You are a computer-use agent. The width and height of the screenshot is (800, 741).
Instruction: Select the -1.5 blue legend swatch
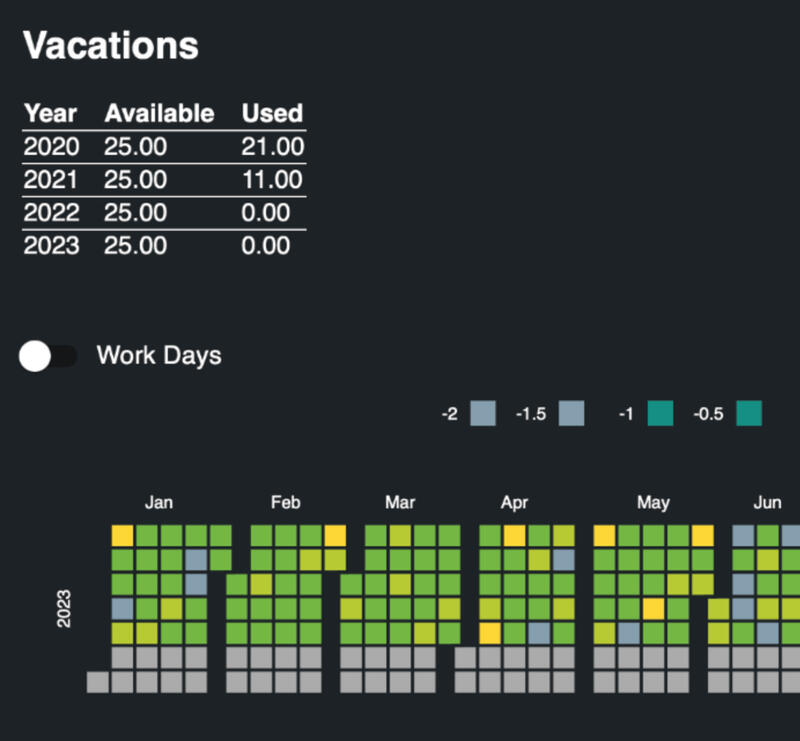571,413
